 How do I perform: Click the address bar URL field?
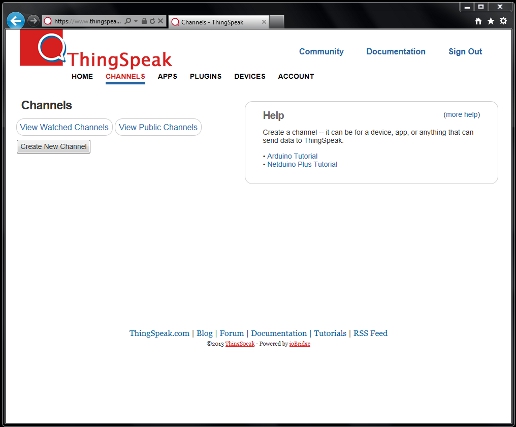pos(87,21)
